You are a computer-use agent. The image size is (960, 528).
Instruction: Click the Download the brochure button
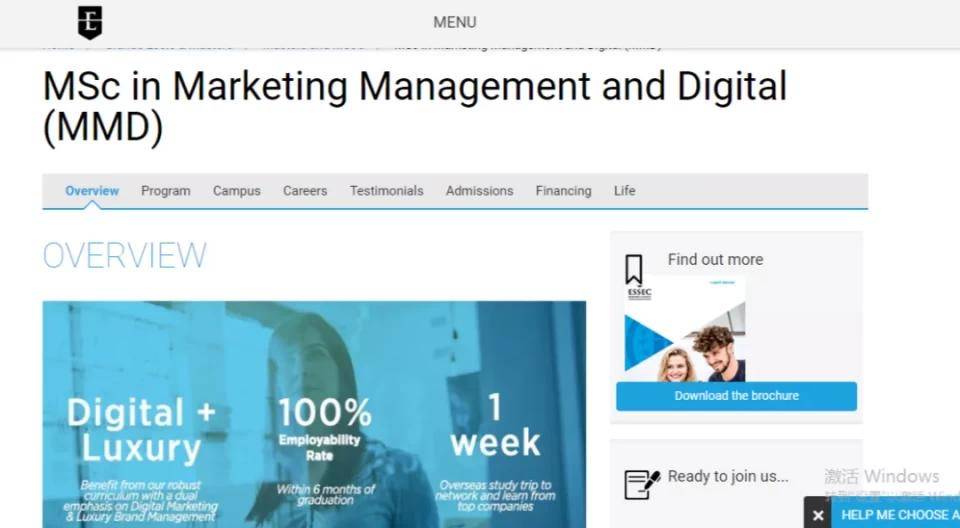click(737, 396)
